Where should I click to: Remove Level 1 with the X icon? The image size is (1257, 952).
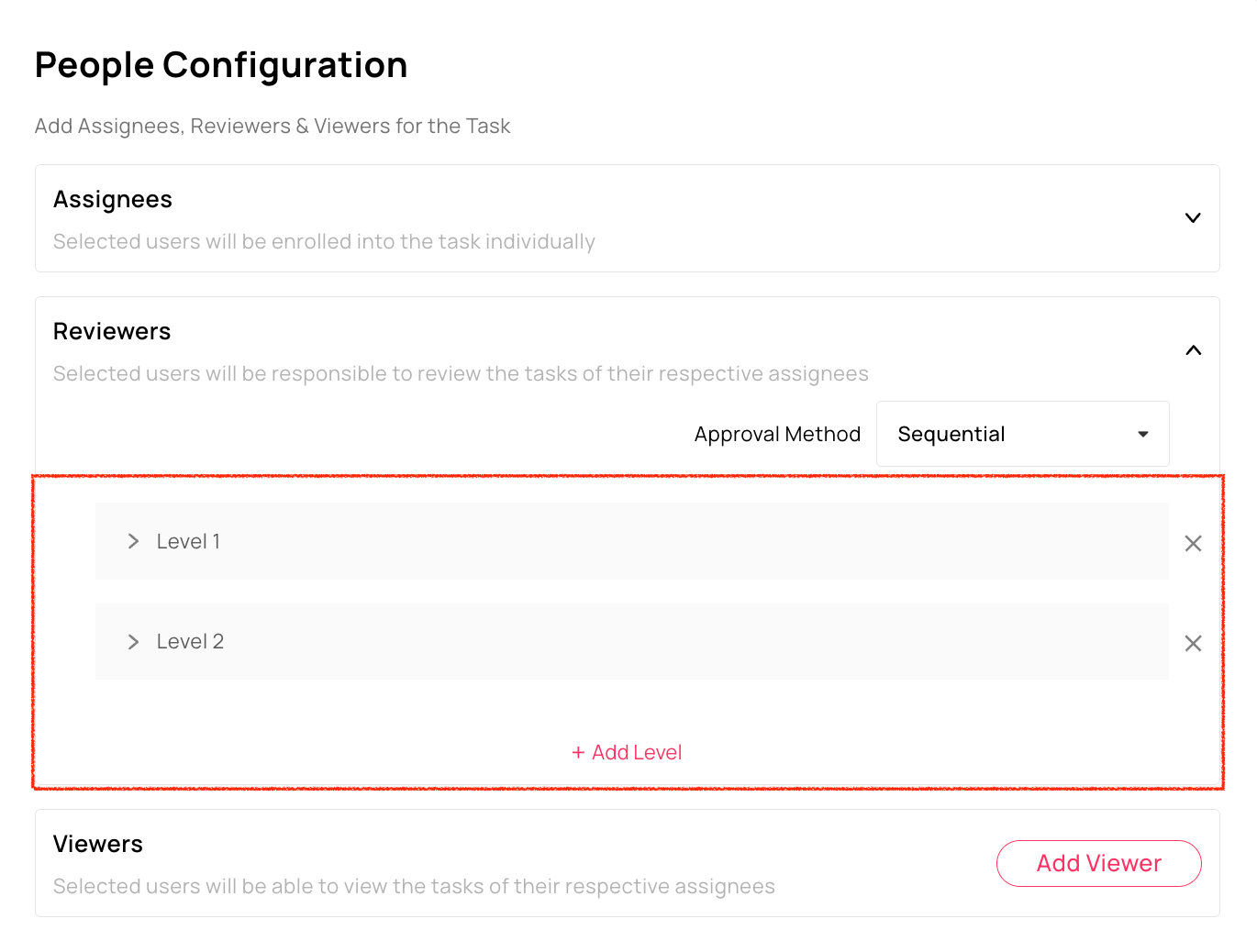pyautogui.click(x=1193, y=543)
